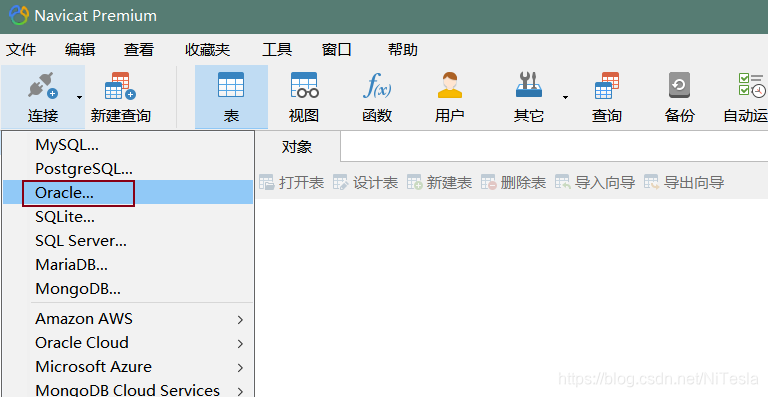
Task: Open the 窗口 menu
Action: (336, 49)
